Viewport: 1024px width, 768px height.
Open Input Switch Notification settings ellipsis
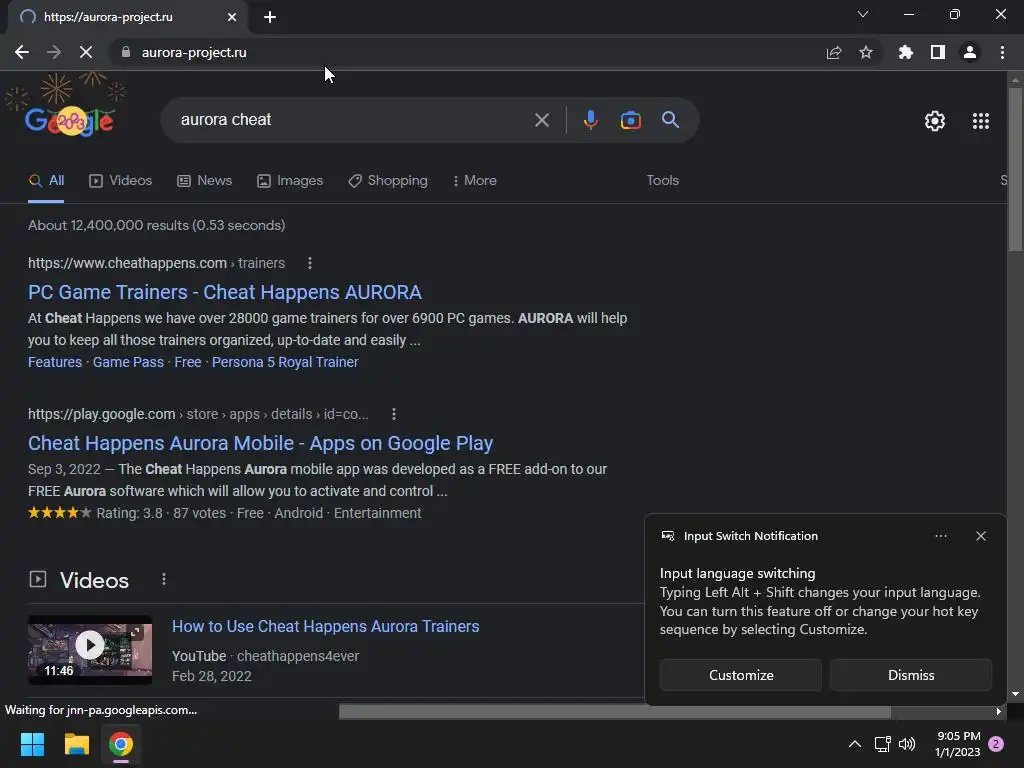tap(940, 536)
